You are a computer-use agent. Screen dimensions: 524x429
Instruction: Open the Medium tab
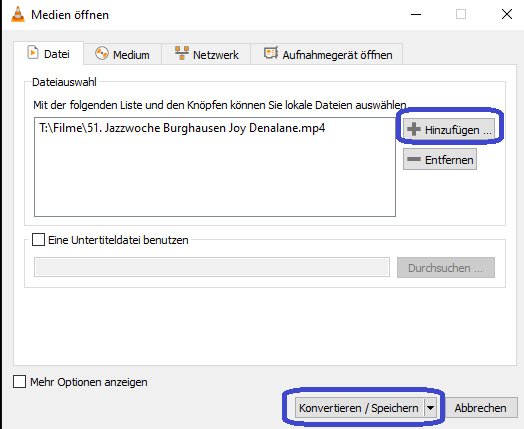[x=122, y=54]
